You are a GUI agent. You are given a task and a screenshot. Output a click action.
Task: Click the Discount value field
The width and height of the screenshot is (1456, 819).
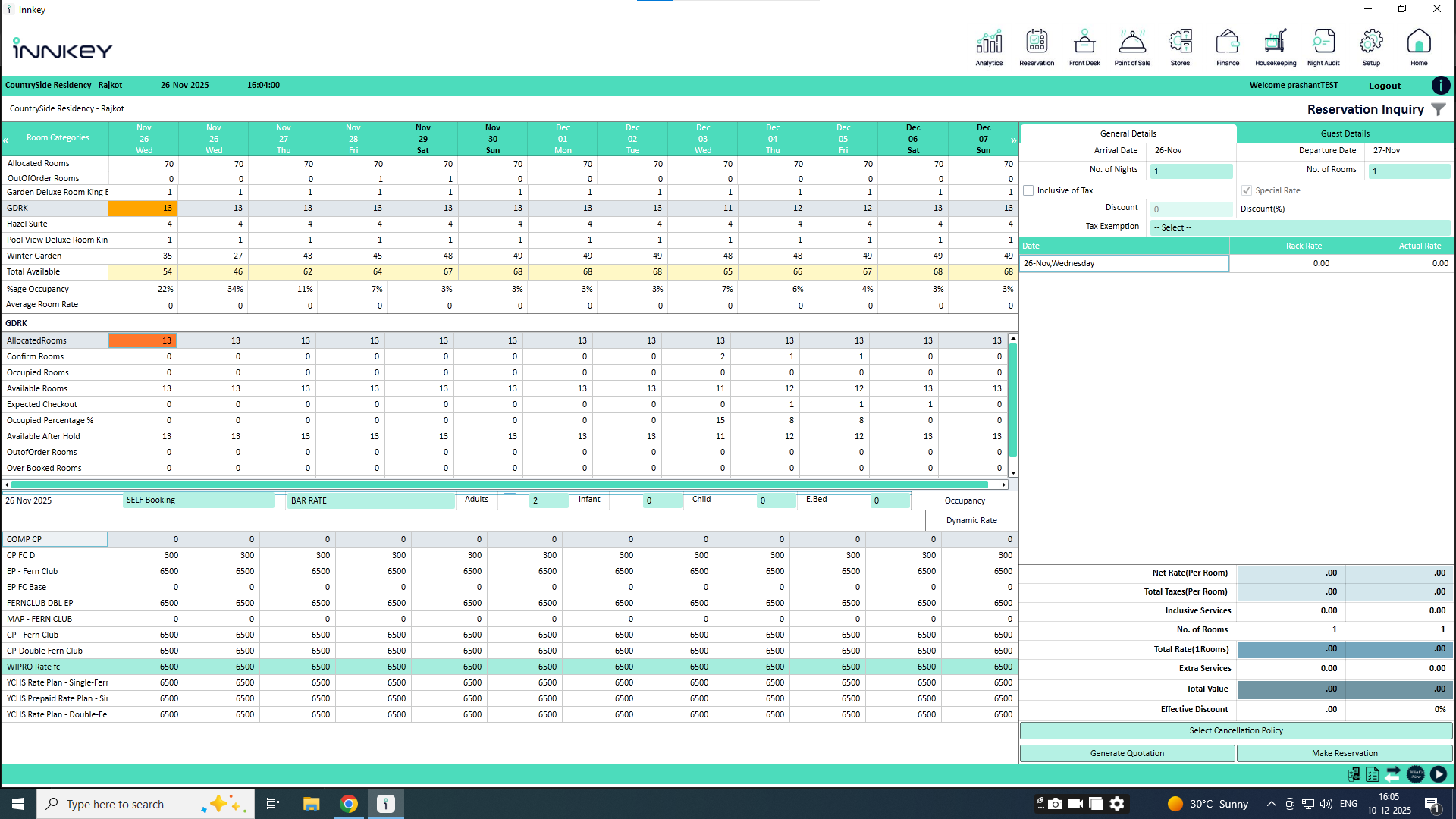1191,209
